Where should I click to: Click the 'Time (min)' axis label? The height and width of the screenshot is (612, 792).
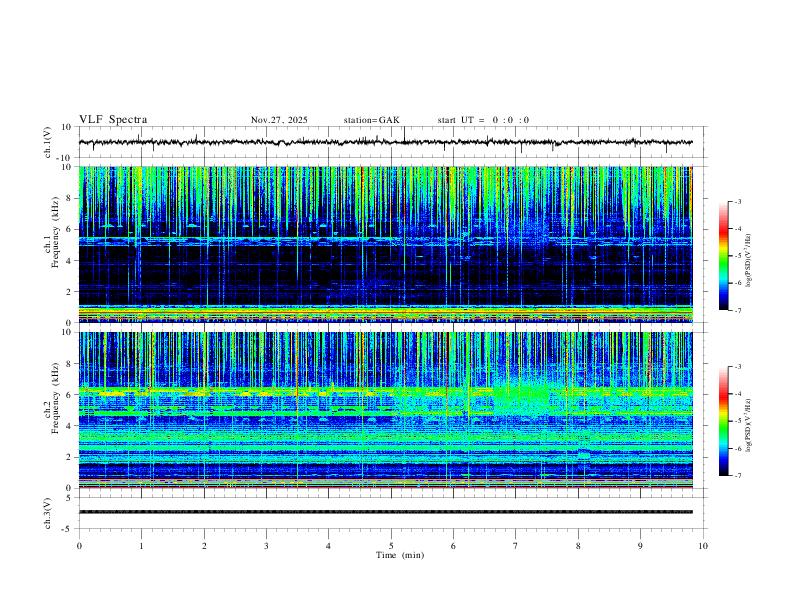[x=400, y=555]
